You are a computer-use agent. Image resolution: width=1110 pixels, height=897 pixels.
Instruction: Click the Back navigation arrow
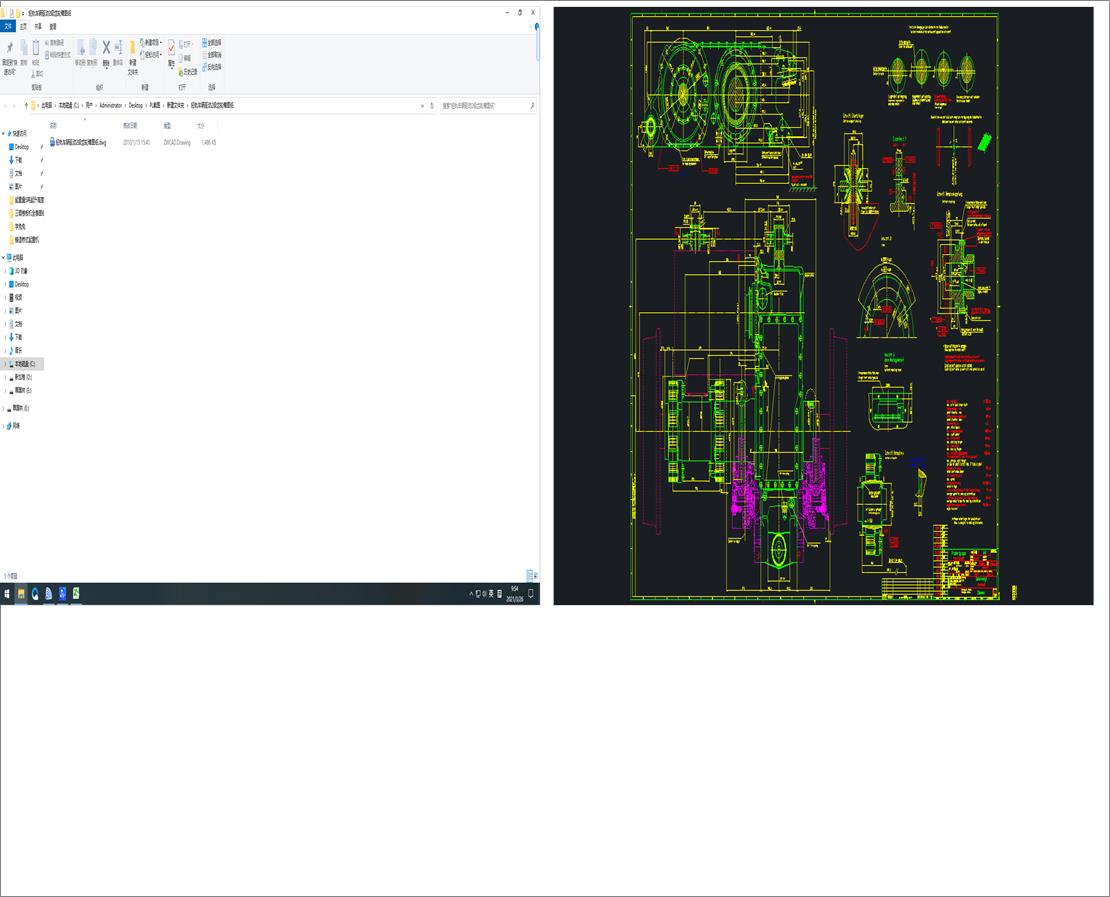tap(6, 105)
